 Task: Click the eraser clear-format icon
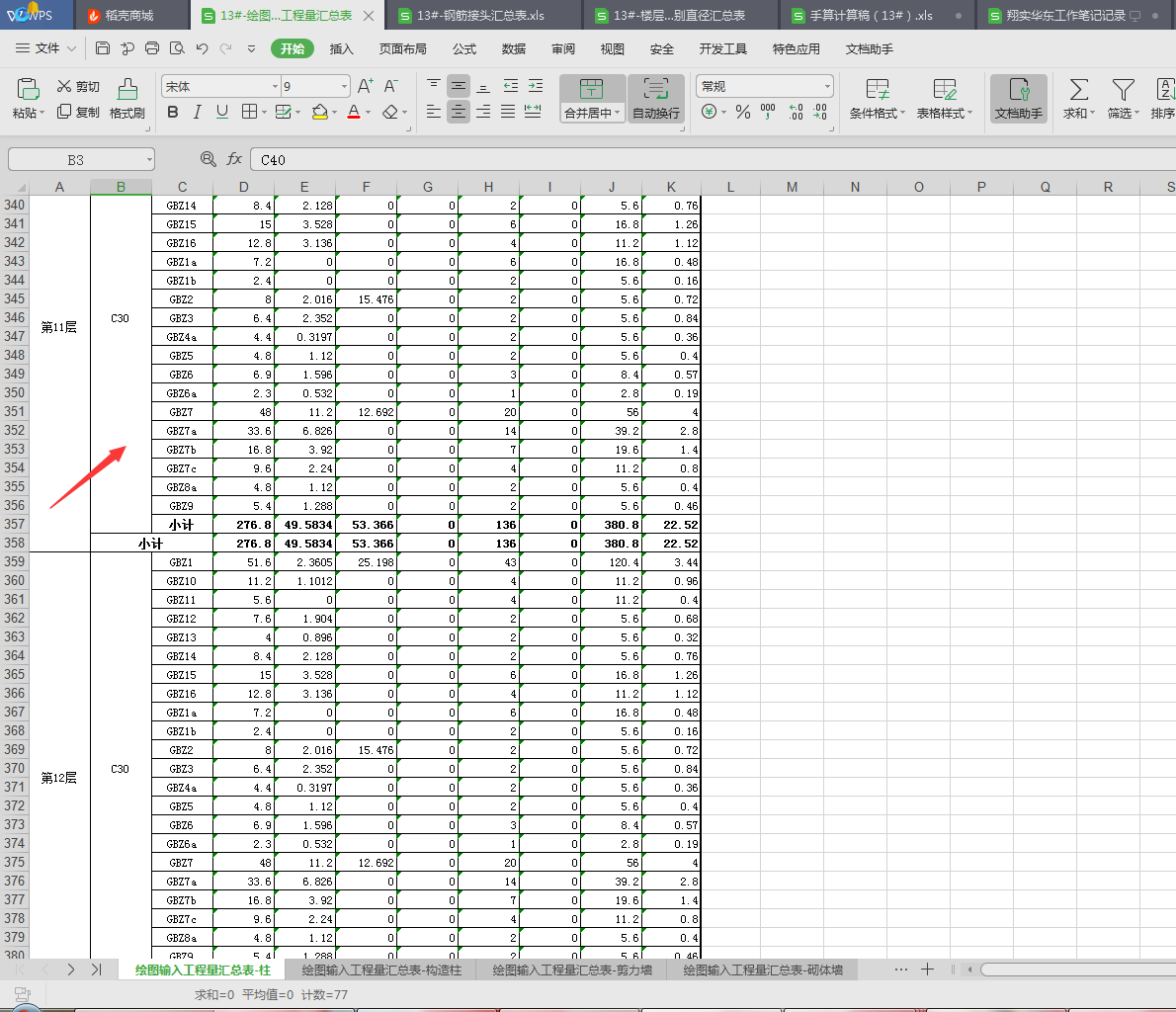coord(390,112)
